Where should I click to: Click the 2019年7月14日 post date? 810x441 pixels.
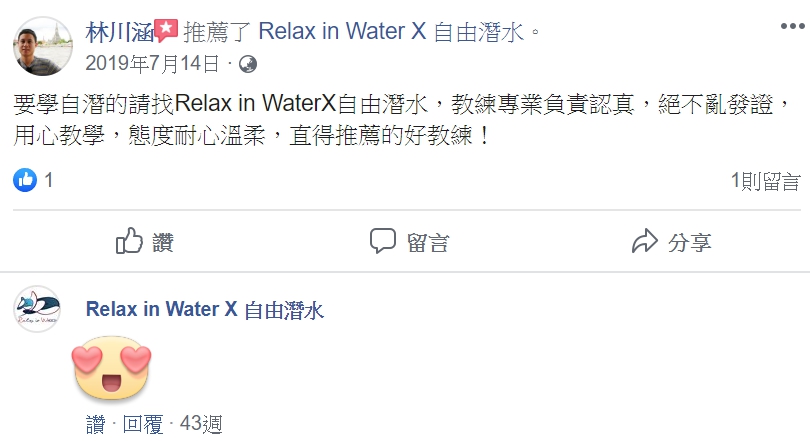tap(152, 64)
